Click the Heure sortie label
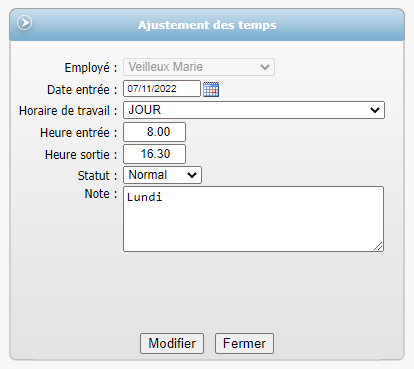This screenshot has width=414, height=369. tap(81, 155)
